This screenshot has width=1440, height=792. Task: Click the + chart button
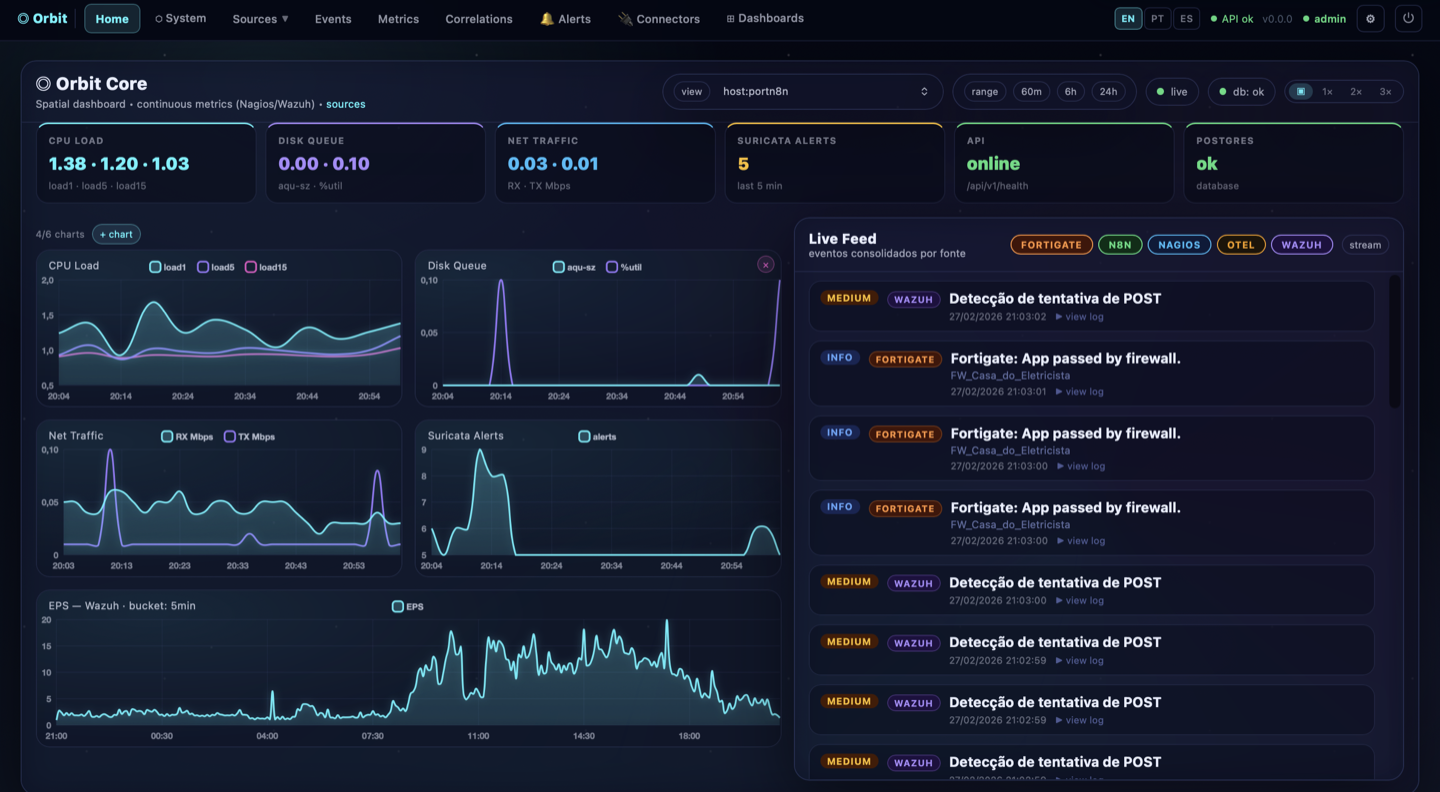(x=115, y=233)
